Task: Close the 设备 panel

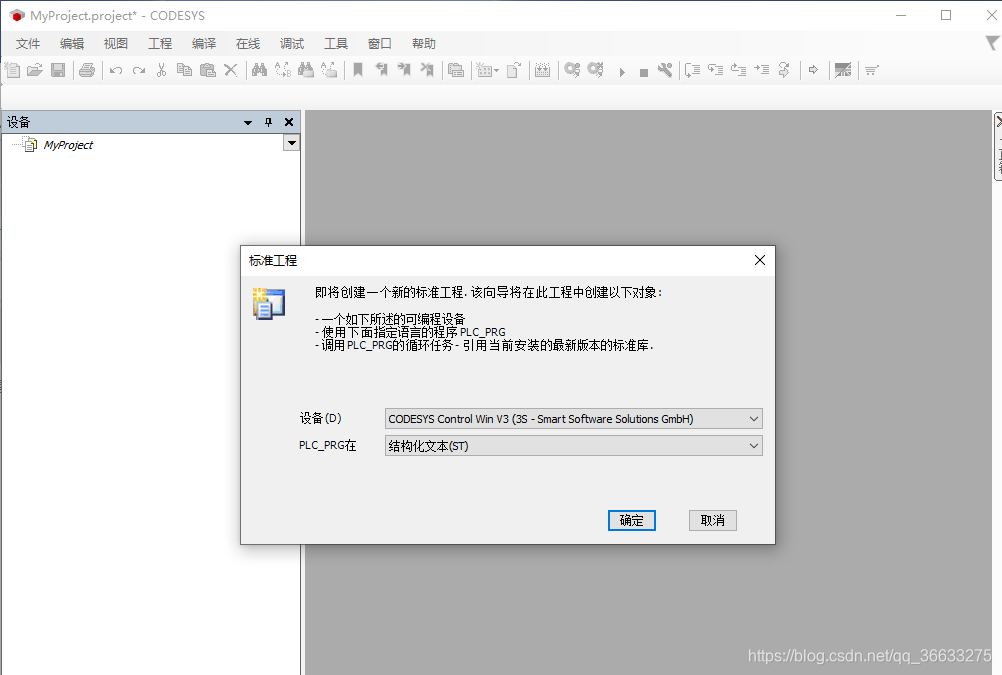Action: [x=289, y=122]
